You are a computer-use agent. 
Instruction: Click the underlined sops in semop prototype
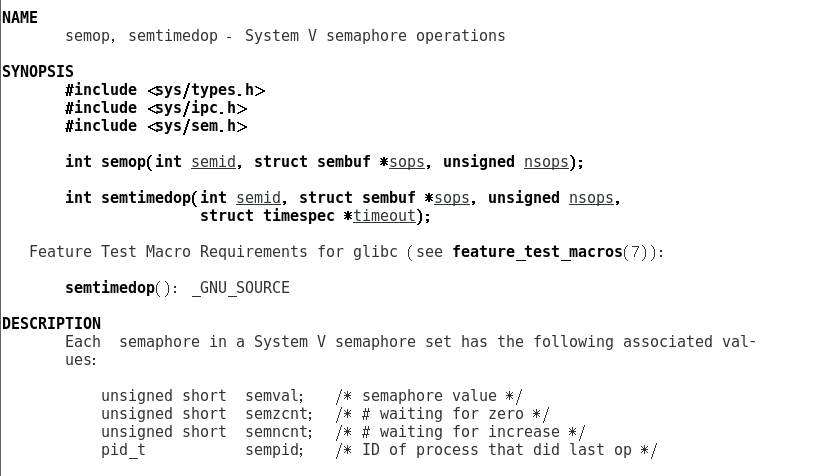click(407, 162)
